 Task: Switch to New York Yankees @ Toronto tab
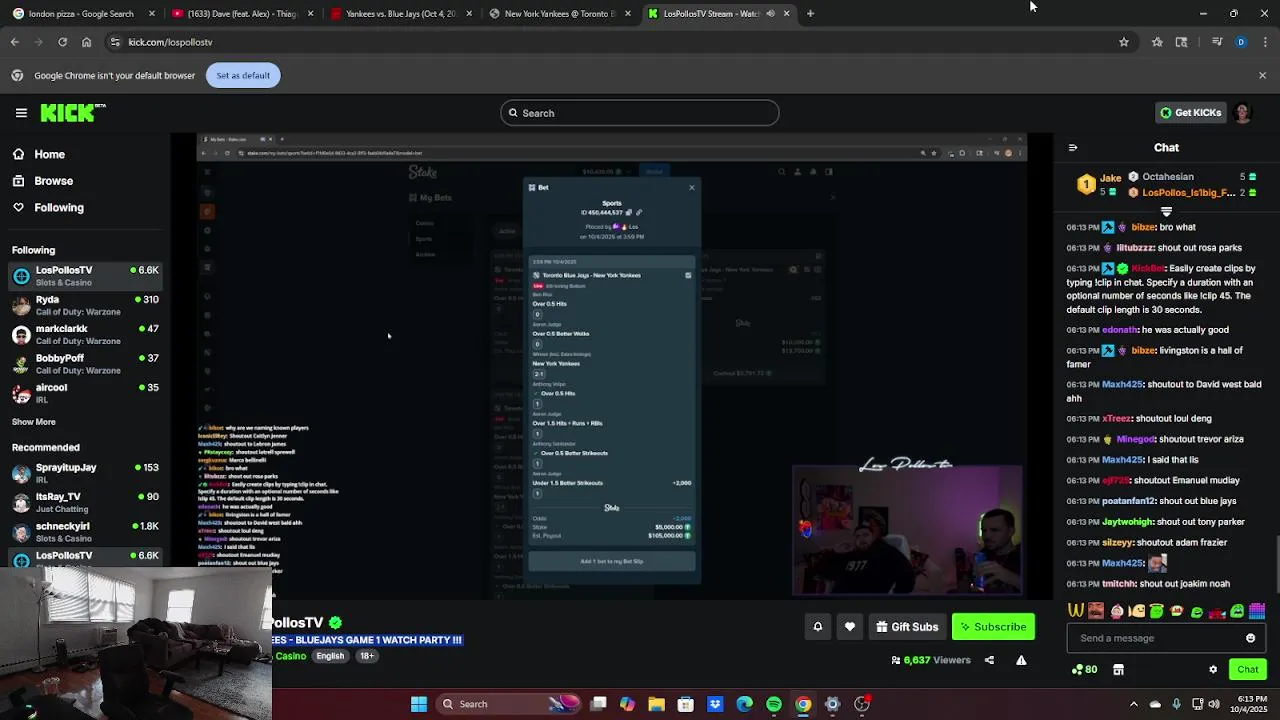560,14
